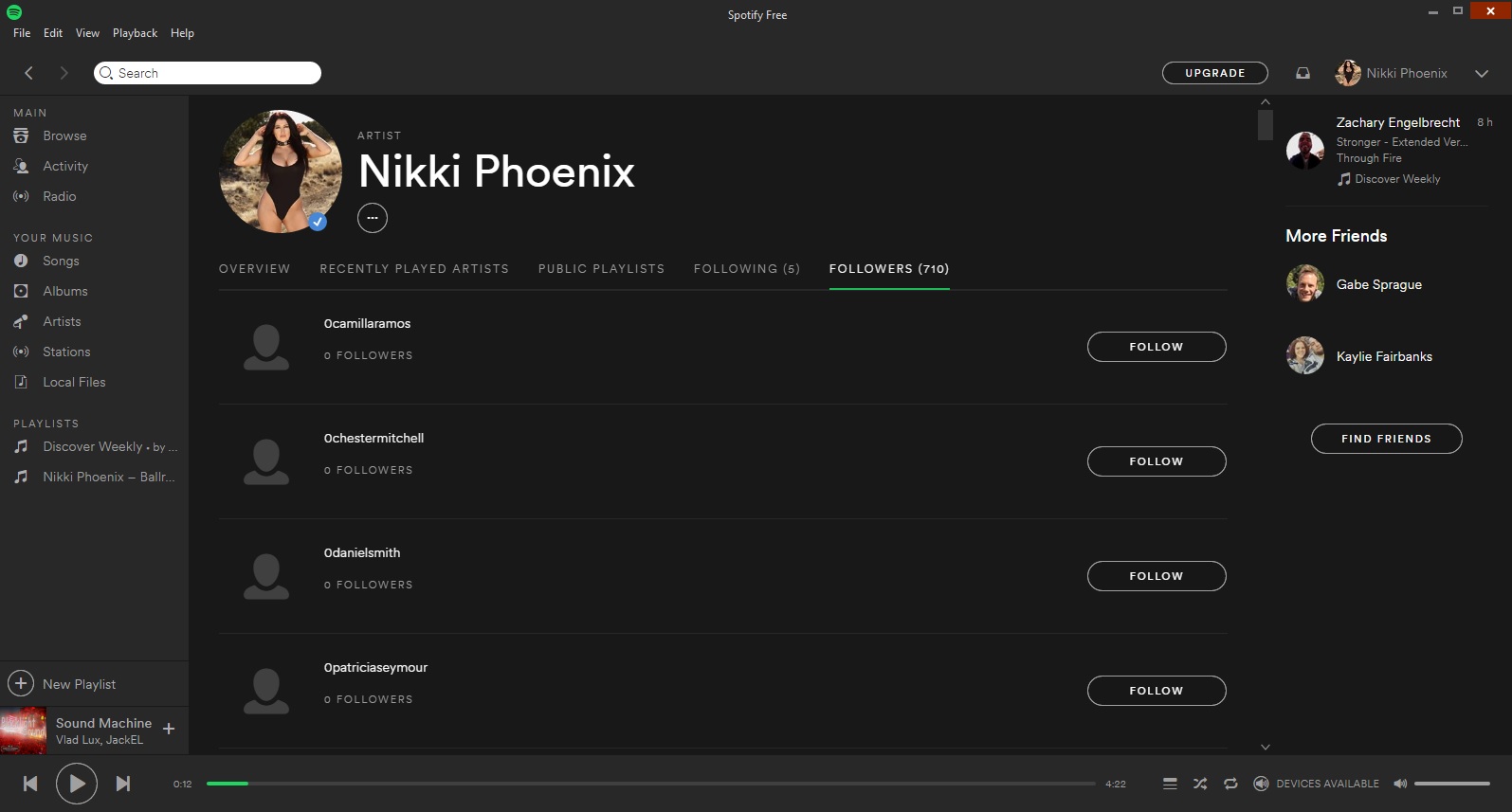Click the New Playlist plus icon
The width and height of the screenshot is (1512, 812).
click(x=21, y=683)
